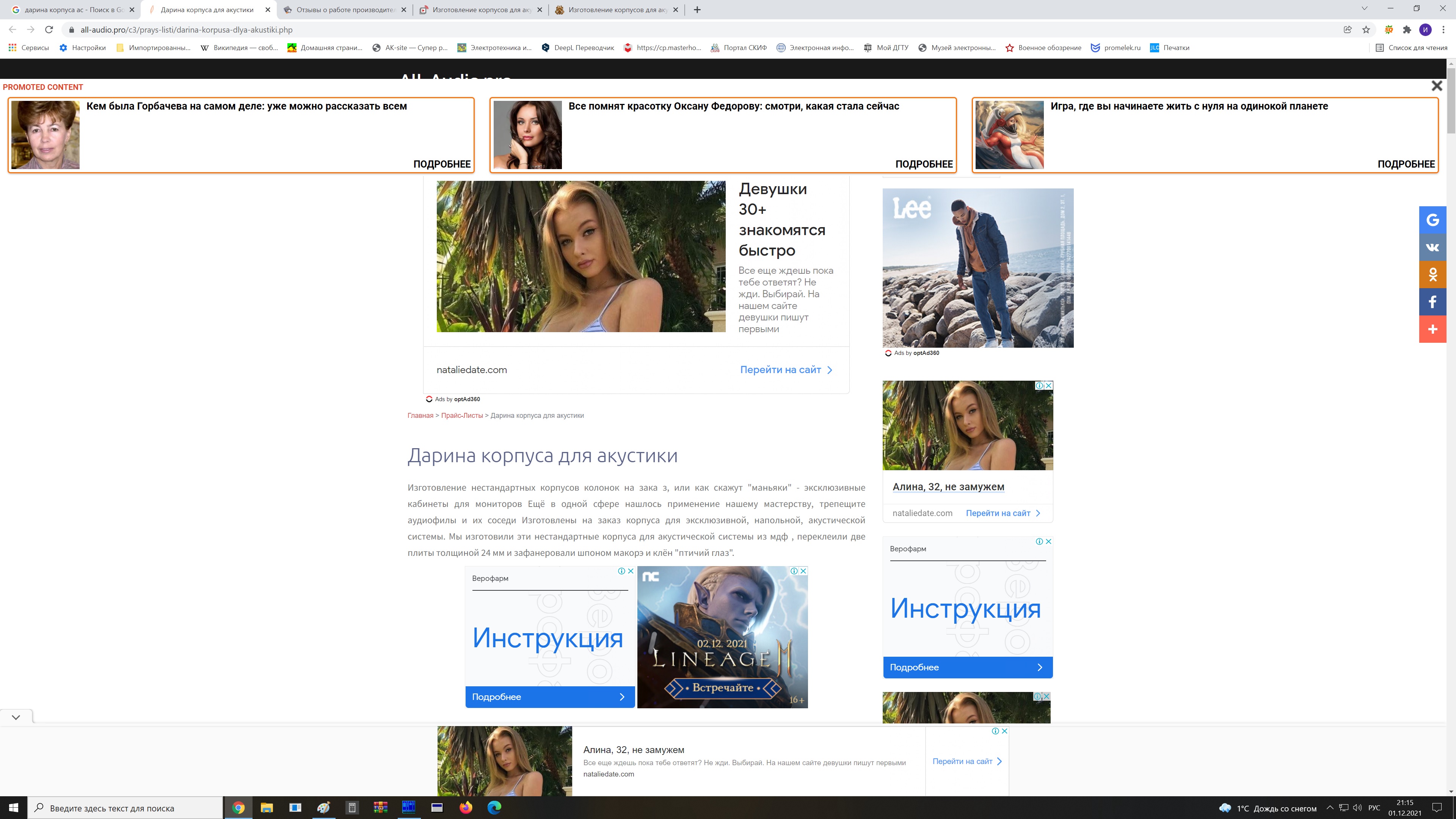Bookmark this page with the star icon
The height and width of the screenshot is (819, 1456).
click(x=1366, y=30)
